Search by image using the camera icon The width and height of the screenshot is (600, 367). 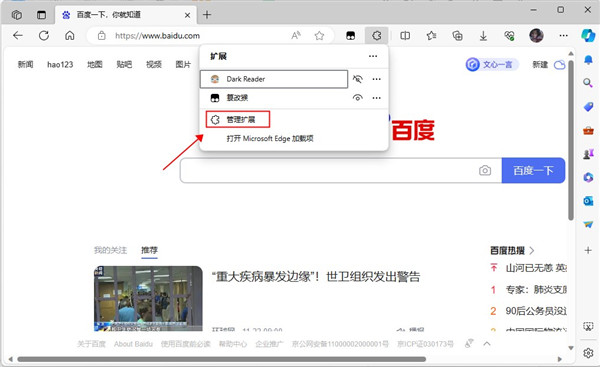coord(485,170)
